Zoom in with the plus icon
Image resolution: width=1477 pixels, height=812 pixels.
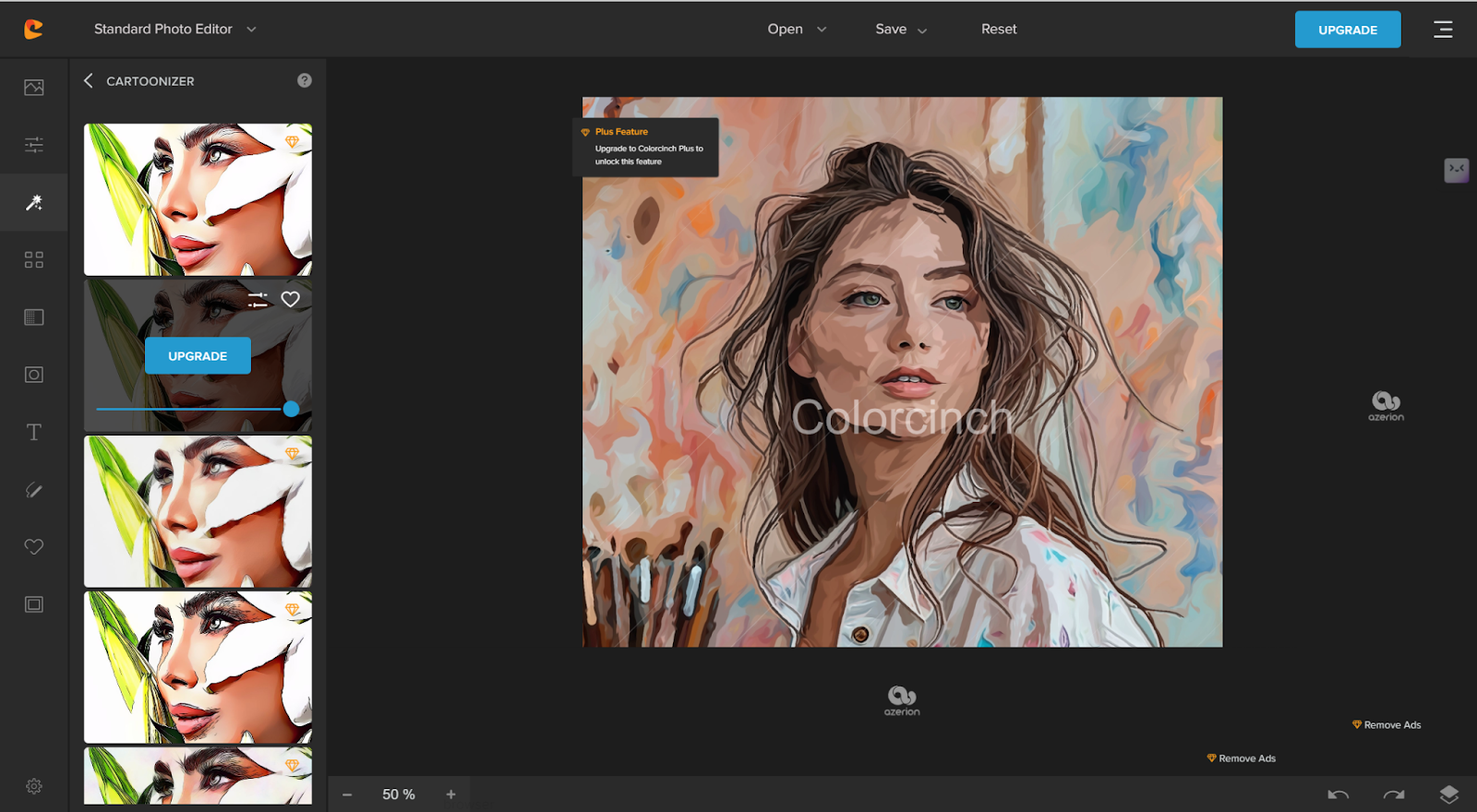click(x=451, y=794)
